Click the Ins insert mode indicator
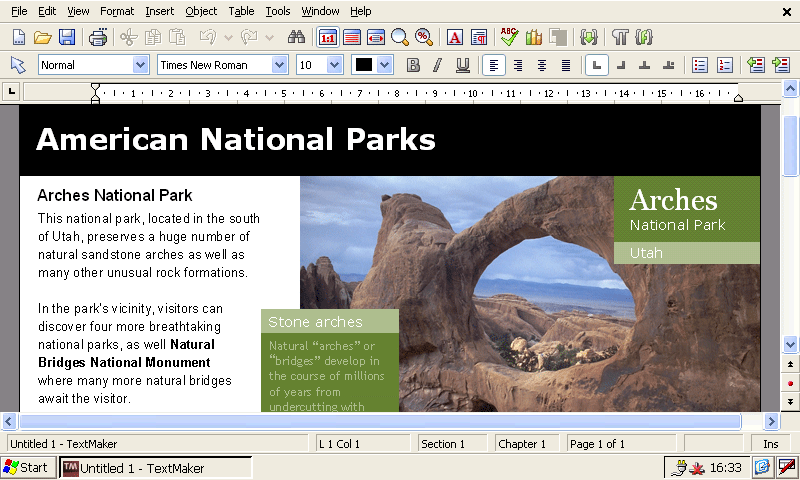Viewport: 800px width, 480px height. tap(770, 443)
